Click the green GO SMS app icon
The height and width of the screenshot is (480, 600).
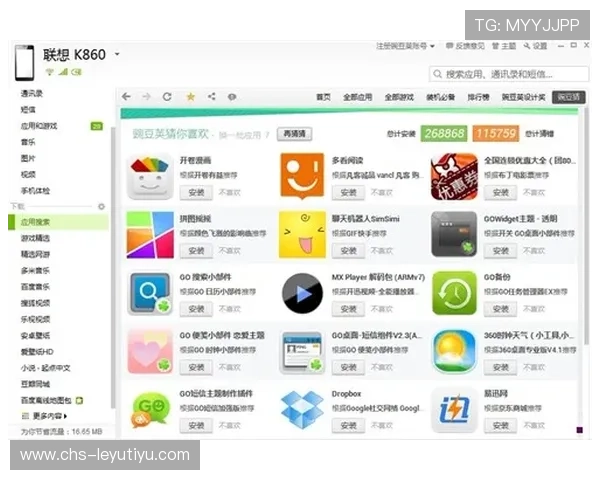pos(150,410)
